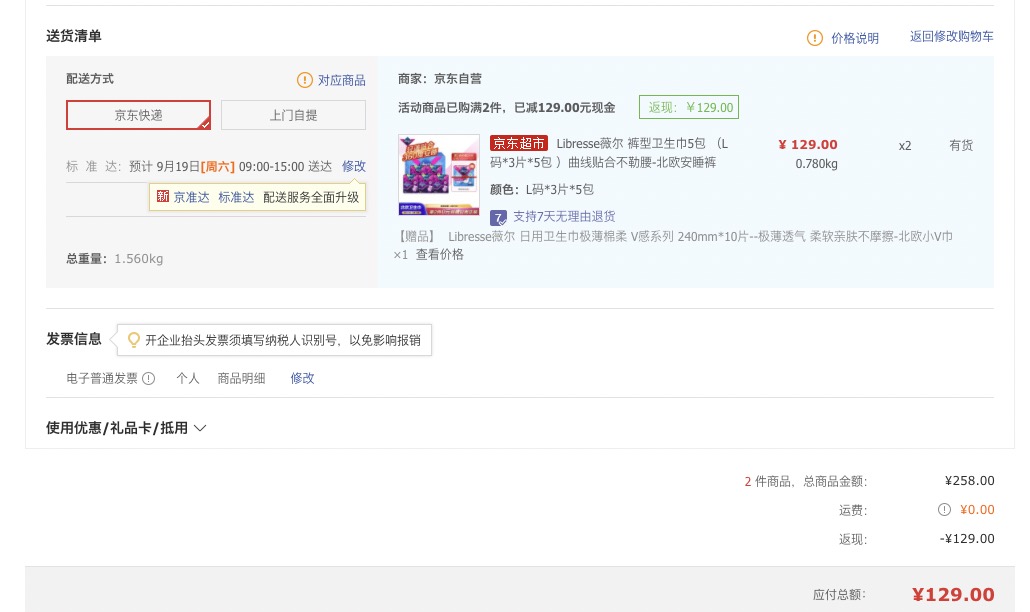Click the 个人 invoice title text
The width and height of the screenshot is (1030, 612).
click(x=188, y=378)
